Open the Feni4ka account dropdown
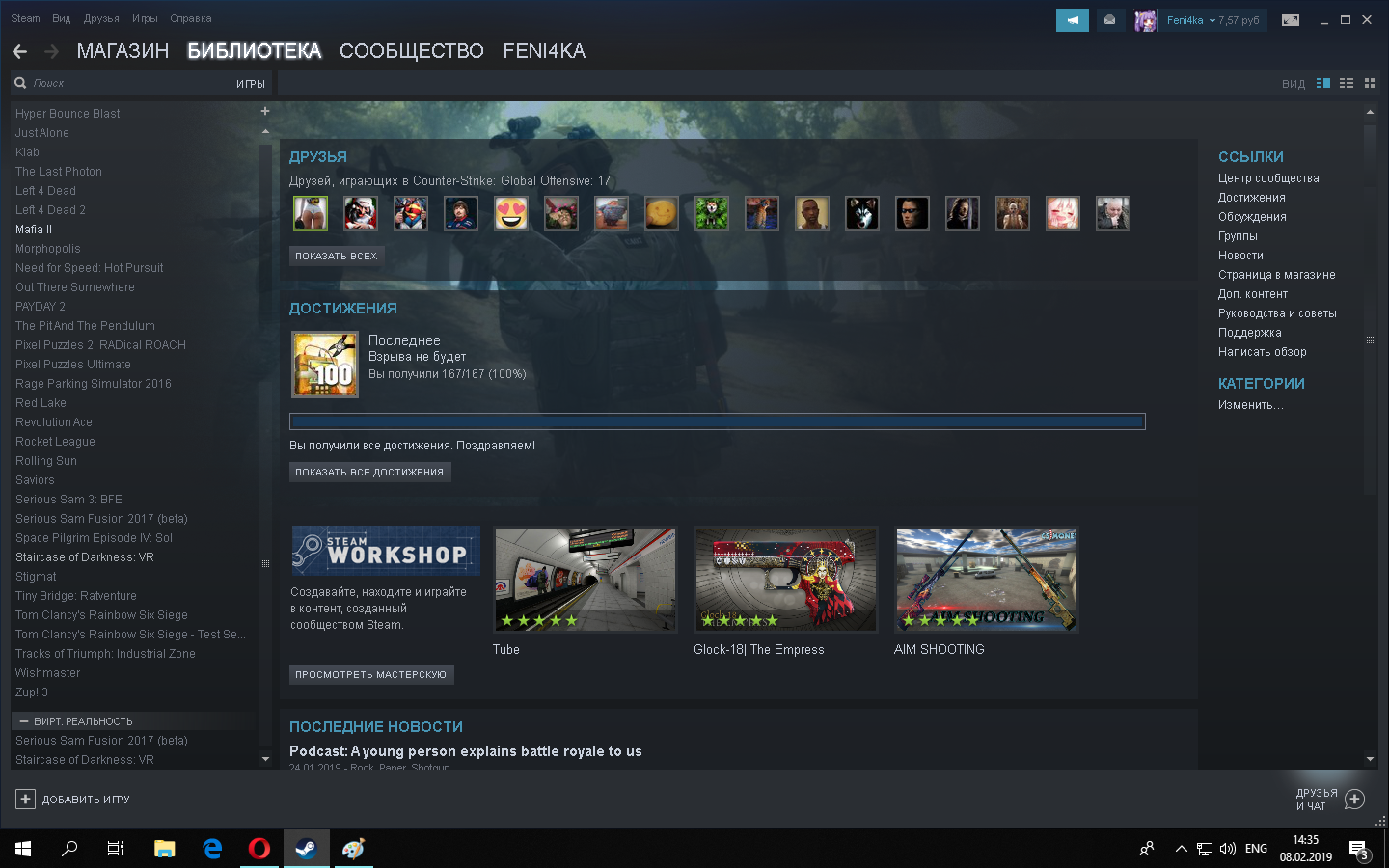The height and width of the screenshot is (868, 1389). pyautogui.click(x=1212, y=20)
